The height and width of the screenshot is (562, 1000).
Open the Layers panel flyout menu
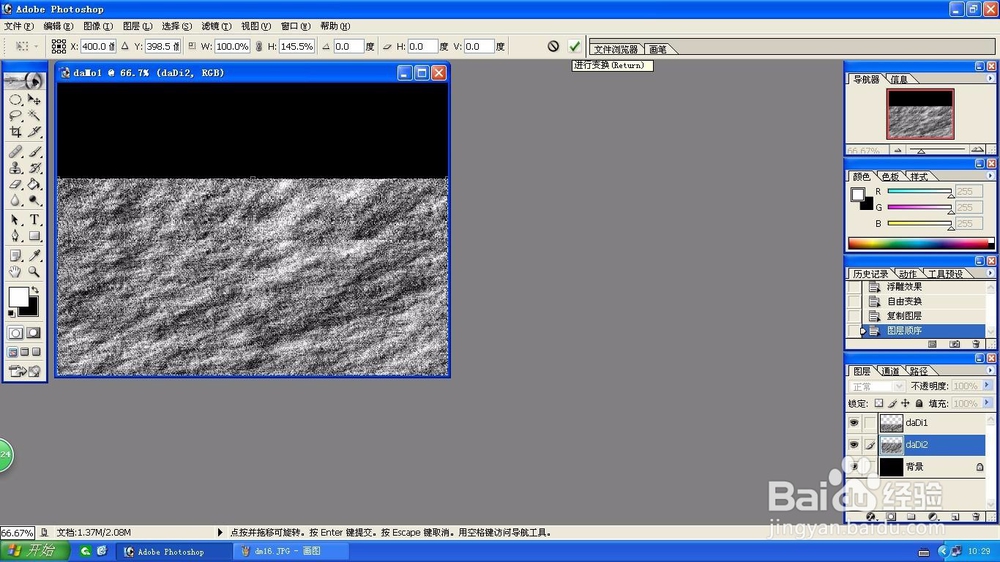pos(990,370)
